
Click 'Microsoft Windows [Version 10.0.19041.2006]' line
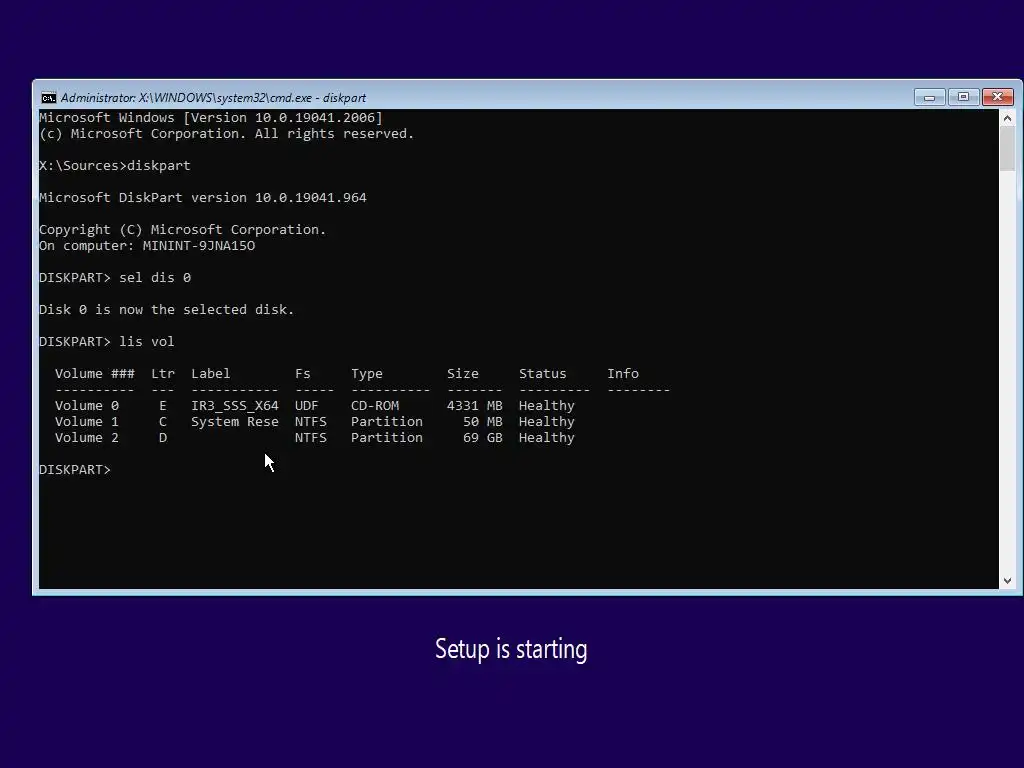coord(211,118)
